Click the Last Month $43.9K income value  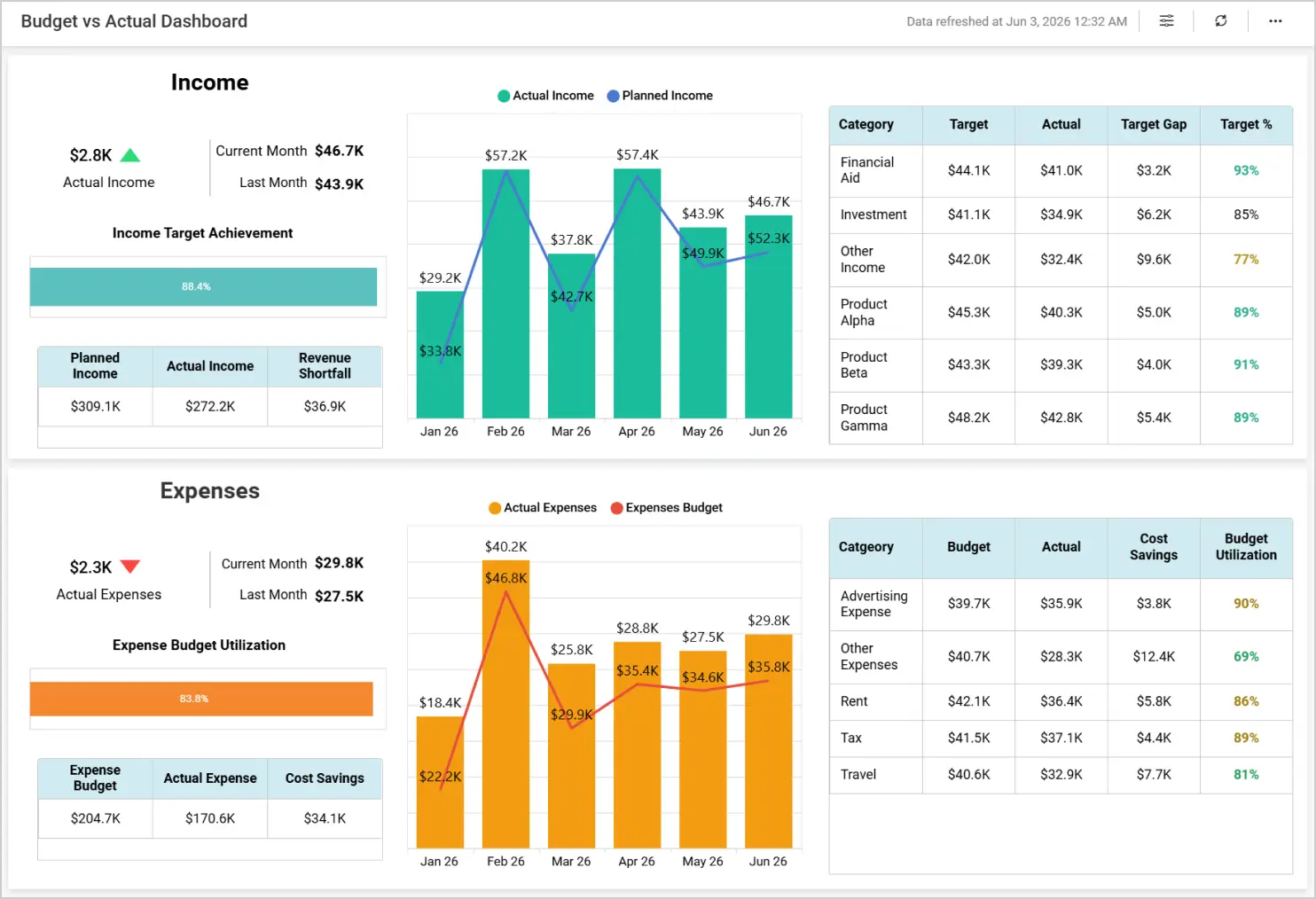click(x=340, y=184)
